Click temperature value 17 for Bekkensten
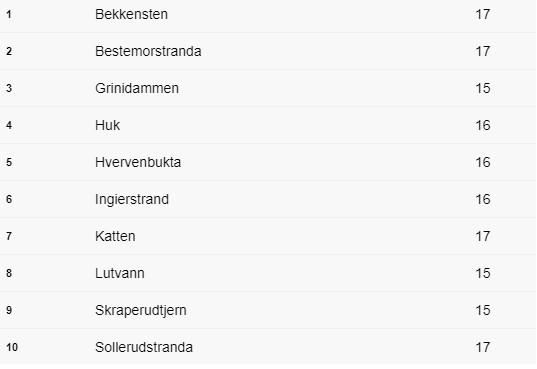Image resolution: width=537 pixels, height=369 pixels. click(x=483, y=14)
